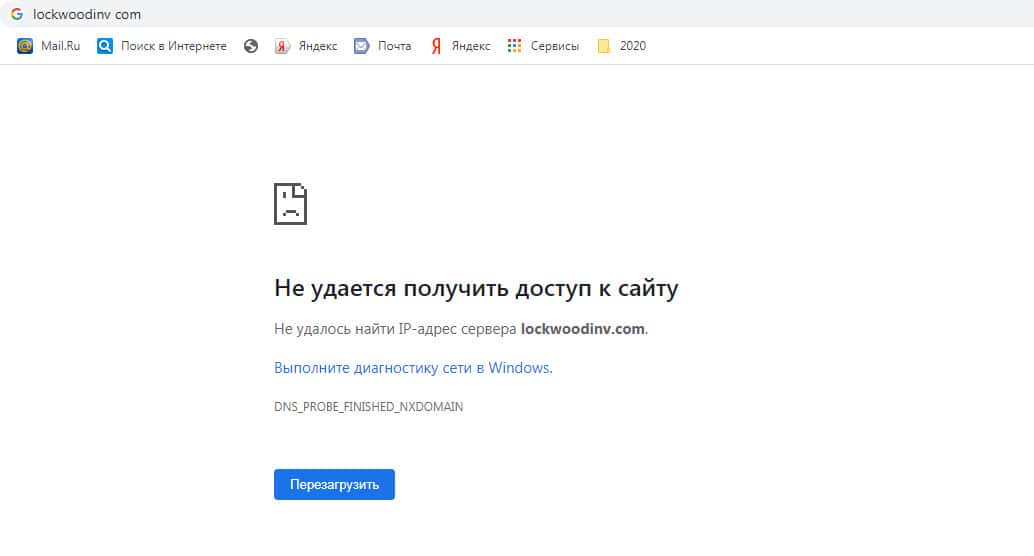The image size is (1034, 556).
Task: Click the Google icon in the address bar
Action: (x=17, y=14)
